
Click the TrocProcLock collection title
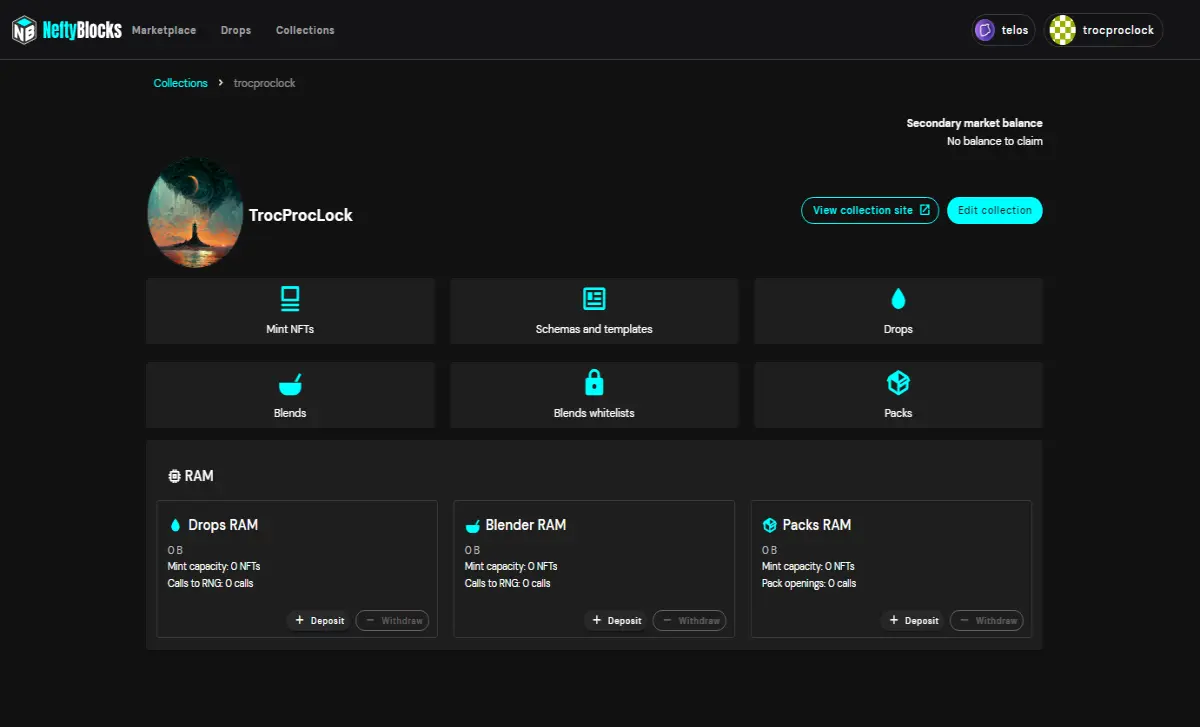pos(301,215)
